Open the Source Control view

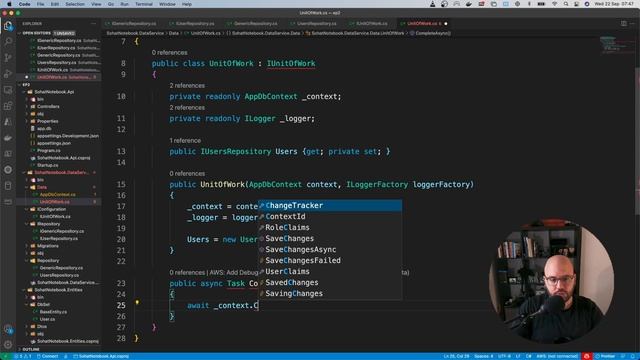click(8, 58)
